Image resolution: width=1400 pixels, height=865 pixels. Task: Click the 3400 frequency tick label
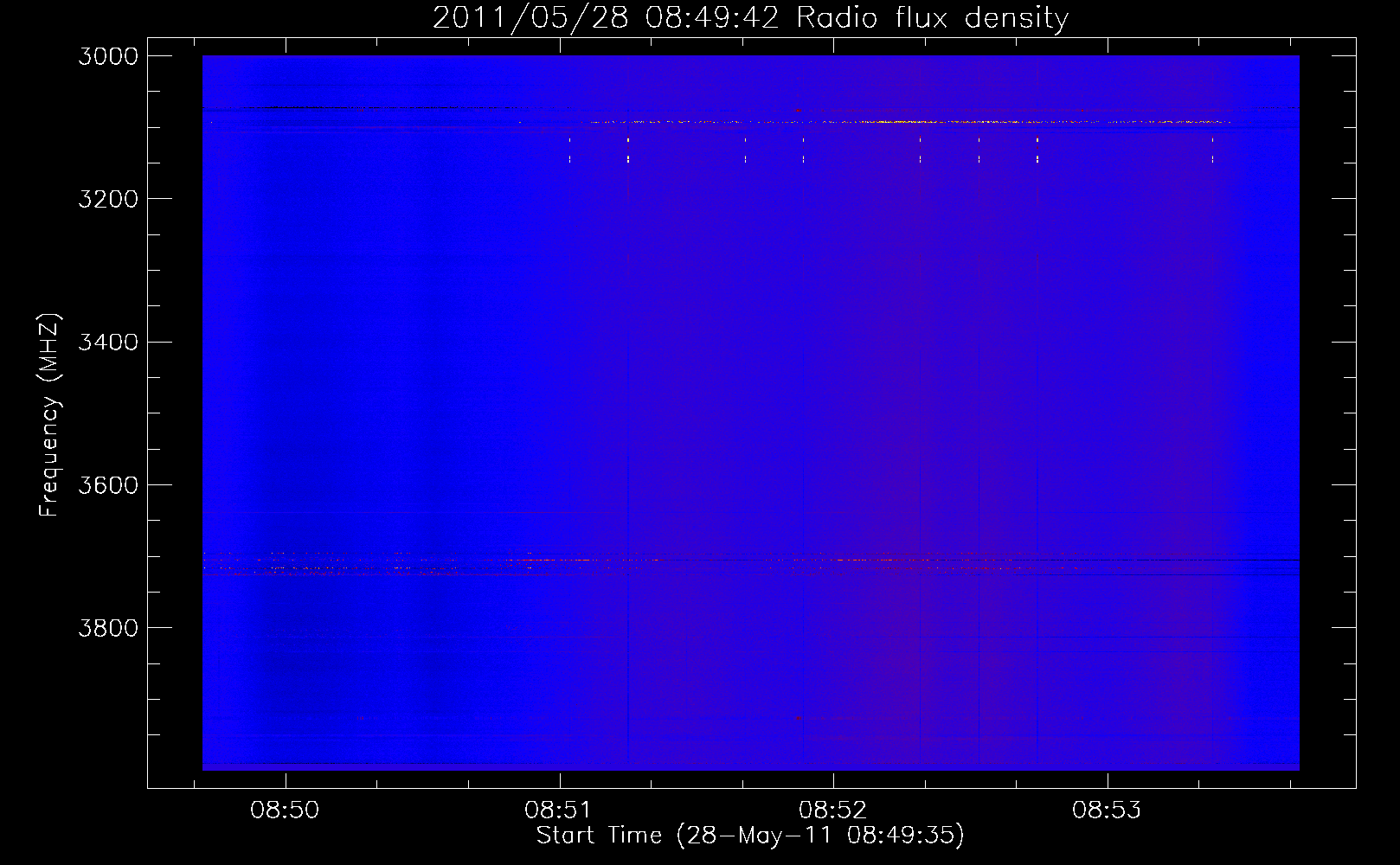[108, 342]
